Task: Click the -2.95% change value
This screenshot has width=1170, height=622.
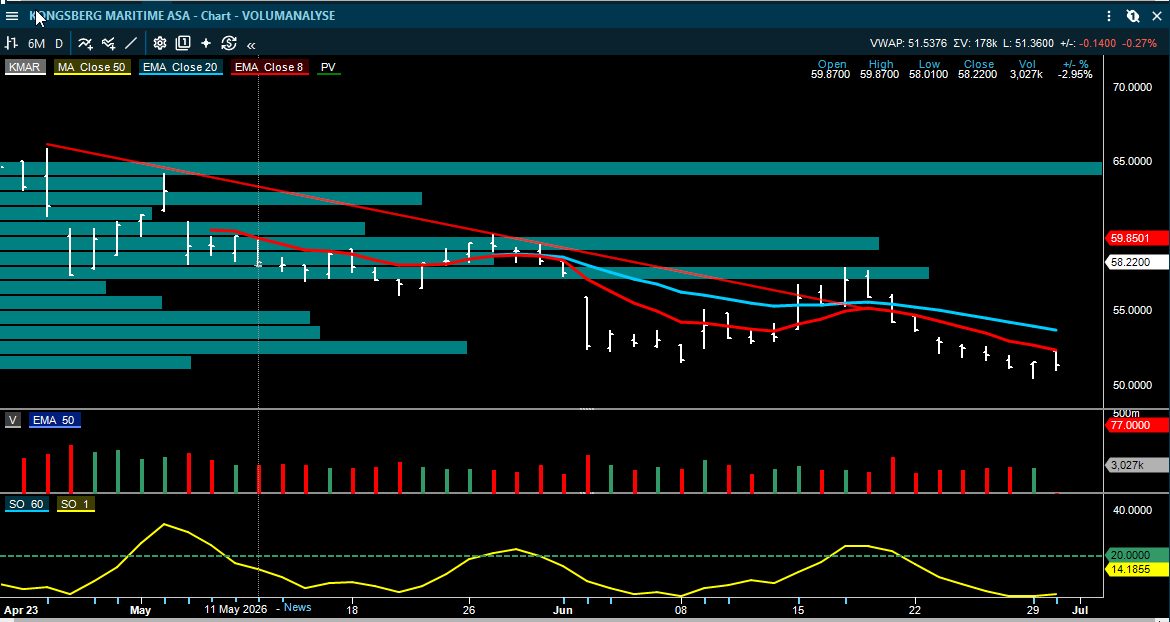Action: click(1075, 75)
